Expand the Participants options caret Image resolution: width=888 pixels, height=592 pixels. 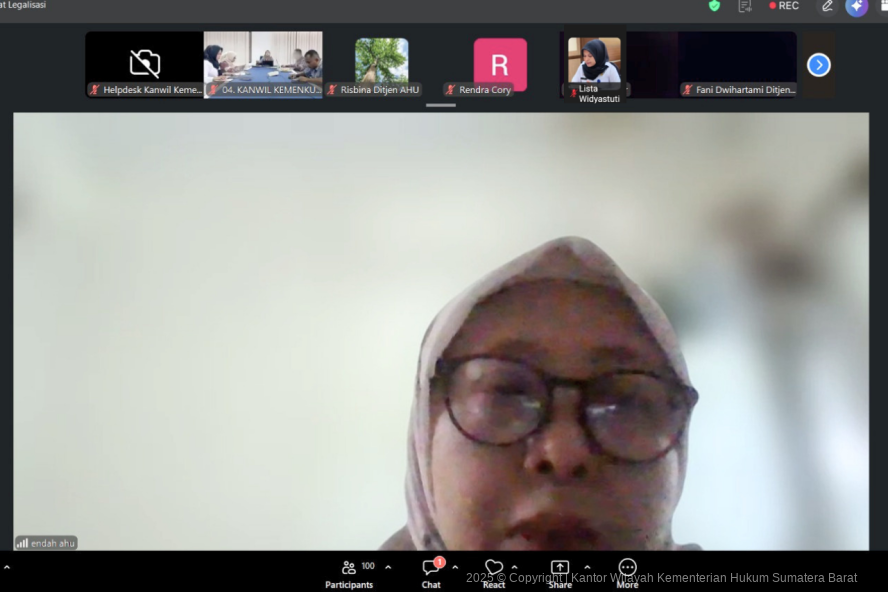click(388, 567)
